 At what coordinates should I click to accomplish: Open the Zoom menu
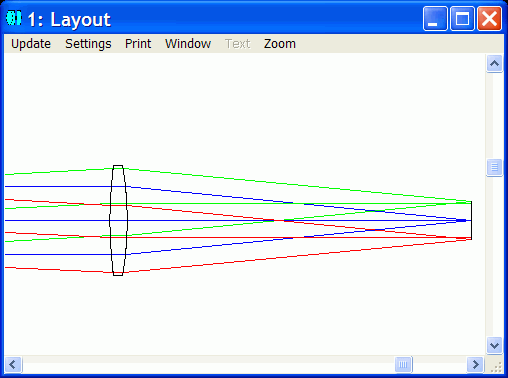coord(280,44)
